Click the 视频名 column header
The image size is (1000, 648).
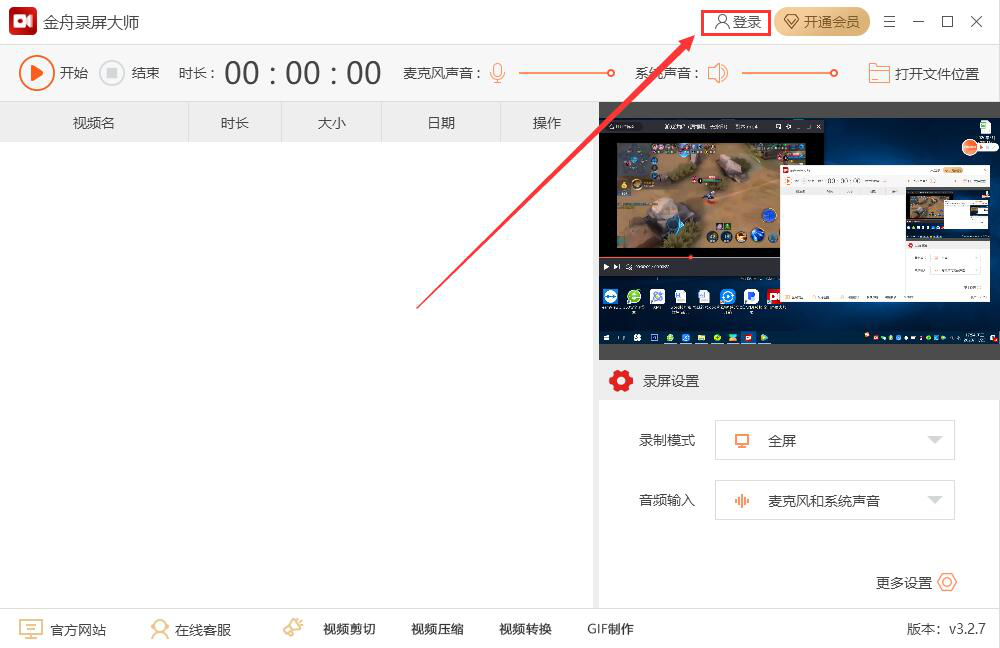94,122
